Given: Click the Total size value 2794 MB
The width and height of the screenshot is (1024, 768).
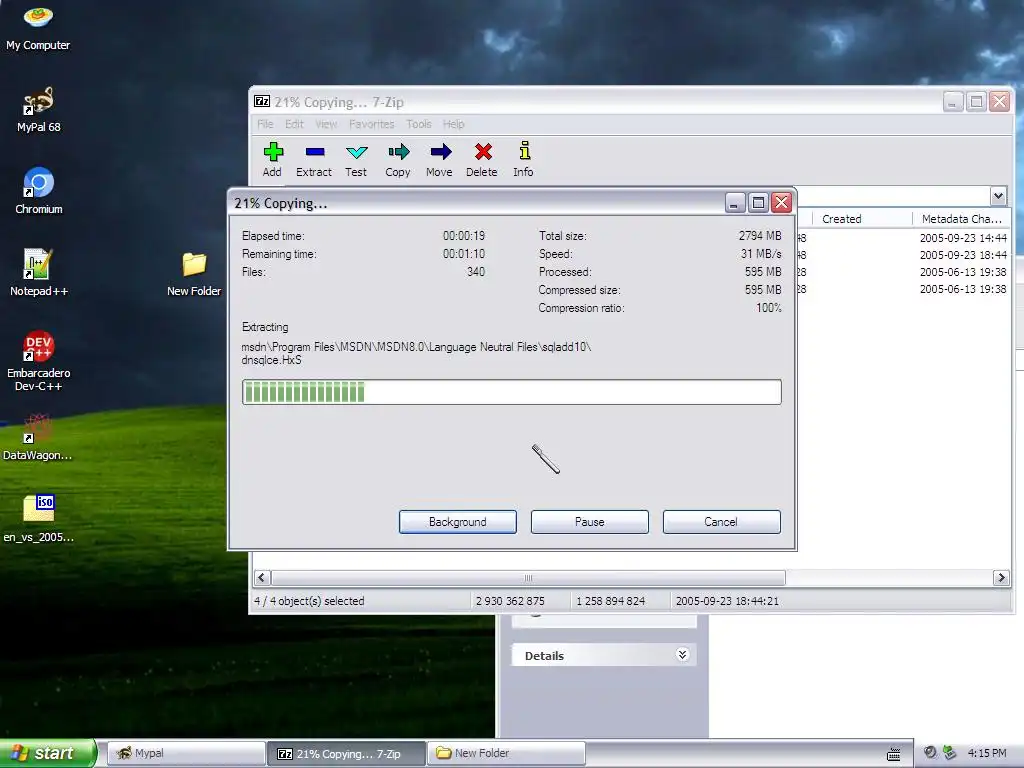Looking at the screenshot, I should [760, 236].
